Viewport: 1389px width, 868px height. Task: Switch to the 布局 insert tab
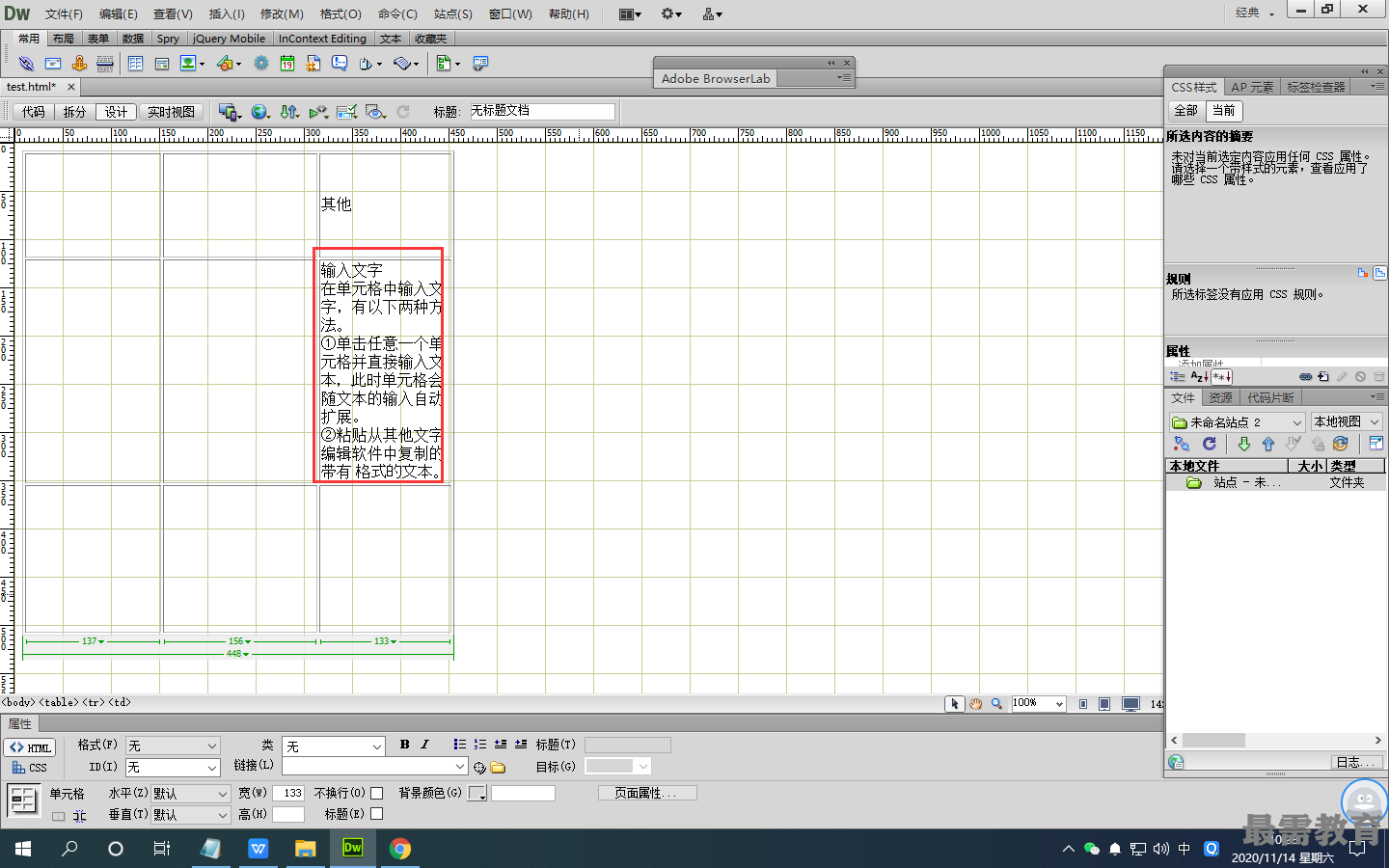pyautogui.click(x=64, y=39)
